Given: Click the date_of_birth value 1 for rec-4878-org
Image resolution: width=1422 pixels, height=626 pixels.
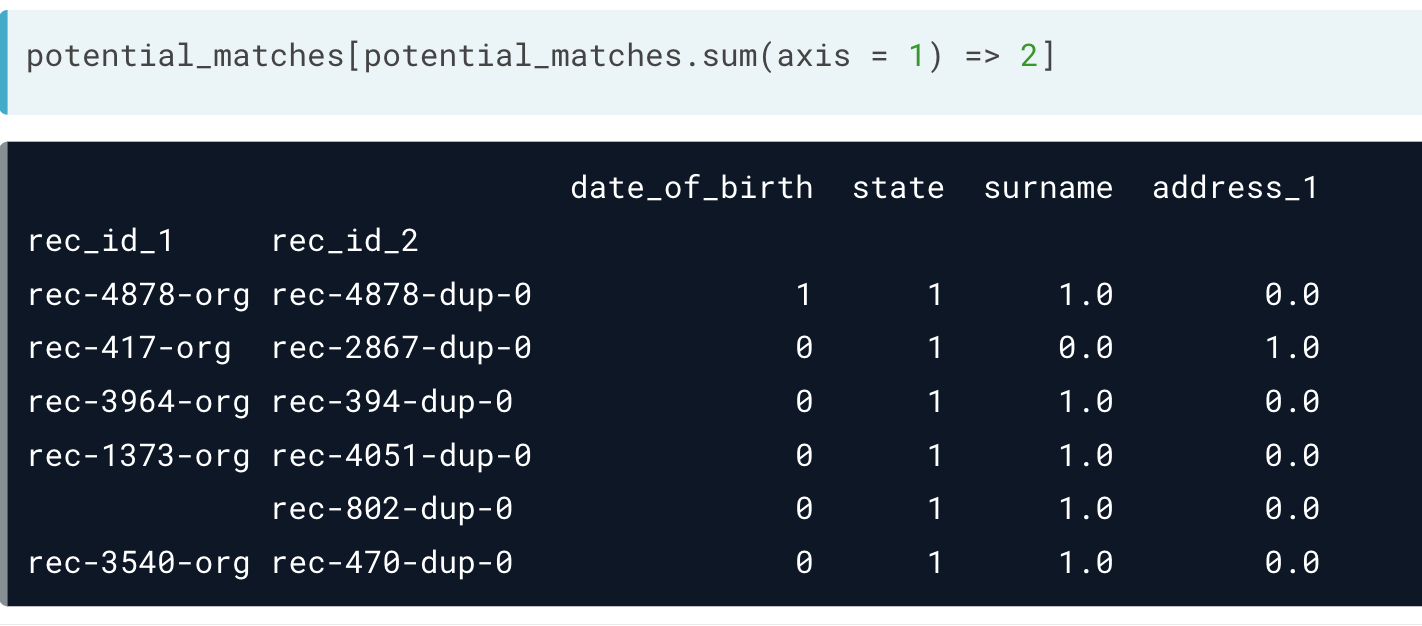Looking at the screenshot, I should 803,295.
